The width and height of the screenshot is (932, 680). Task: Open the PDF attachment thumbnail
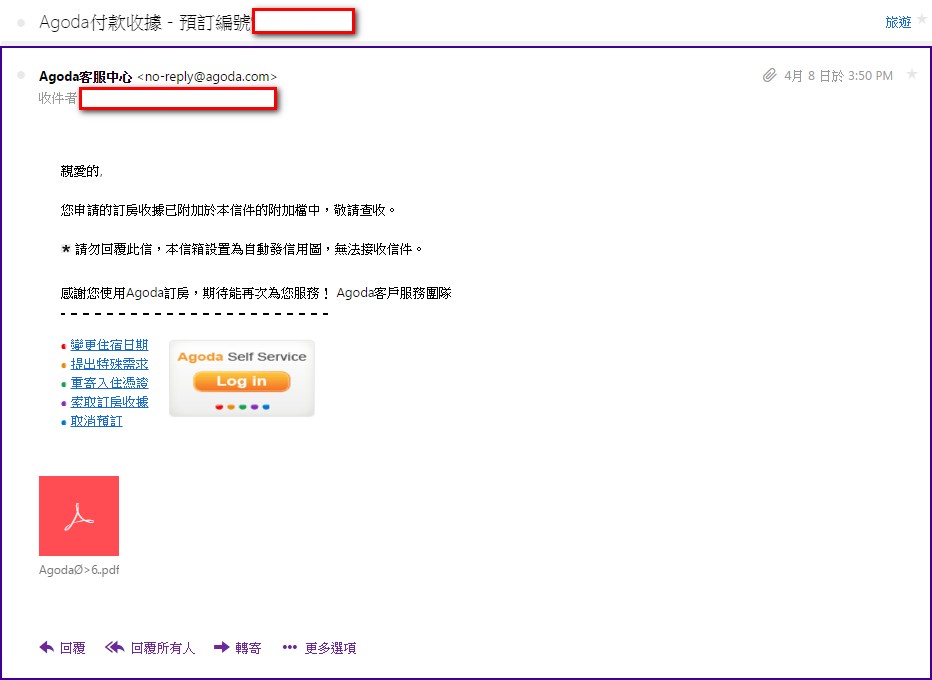coord(79,516)
